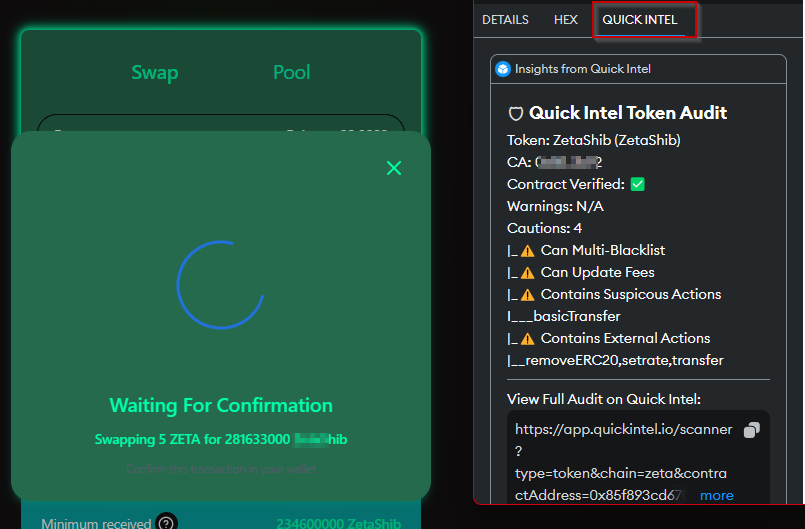Click the Insights from Quick Intel header
The image size is (805, 529).
pyautogui.click(x=583, y=69)
